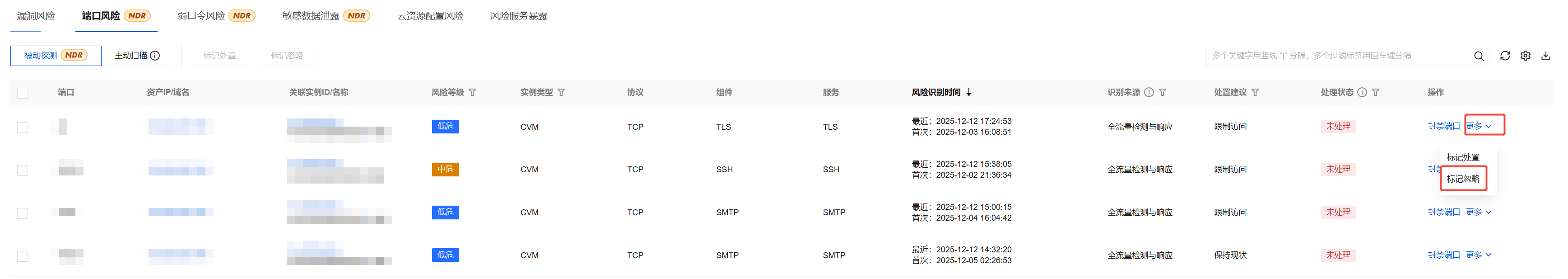Expand 更多 in third SMTP row

[x=1479, y=212]
